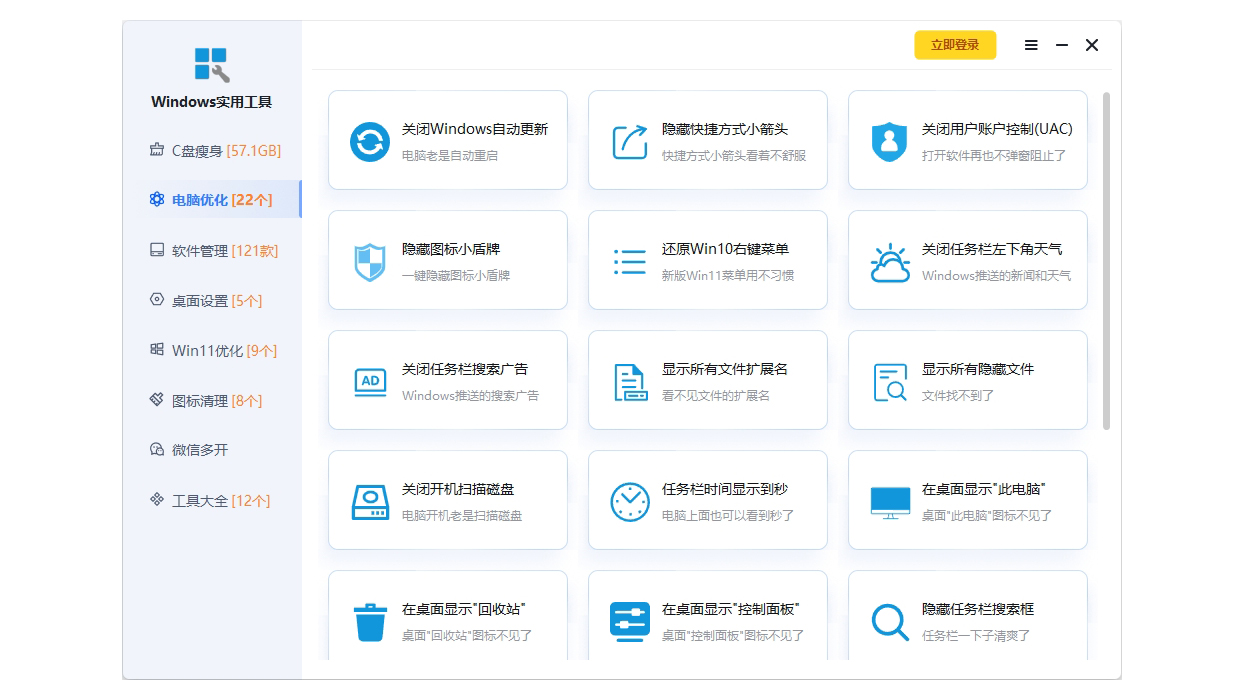Click the disk icon for 关闭开机扫描磁盘
Image resolution: width=1244 pixels, height=700 pixels.
point(369,501)
